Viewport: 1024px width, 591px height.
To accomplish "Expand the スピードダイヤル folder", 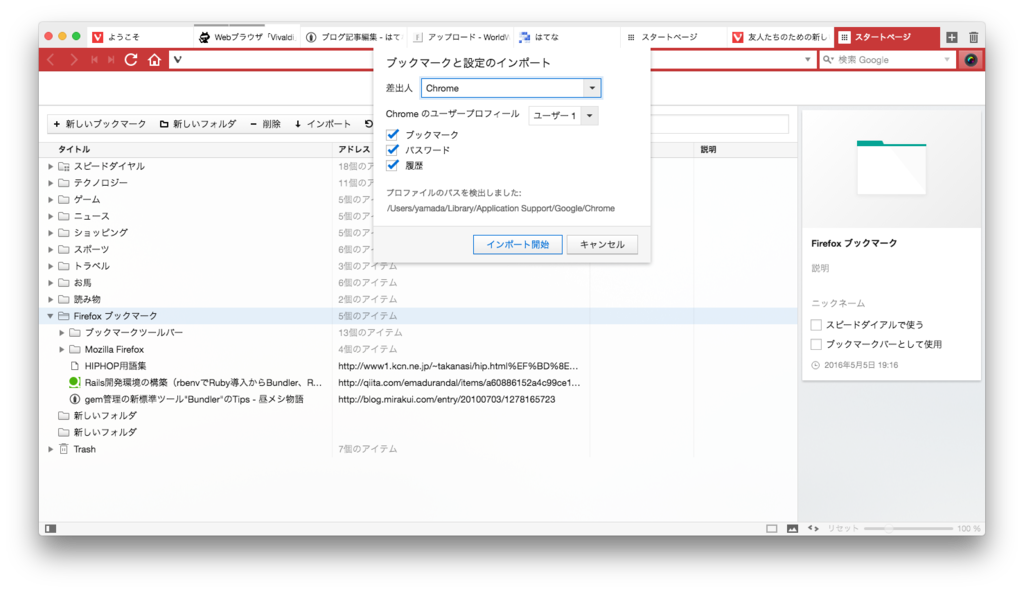I will (x=50, y=167).
